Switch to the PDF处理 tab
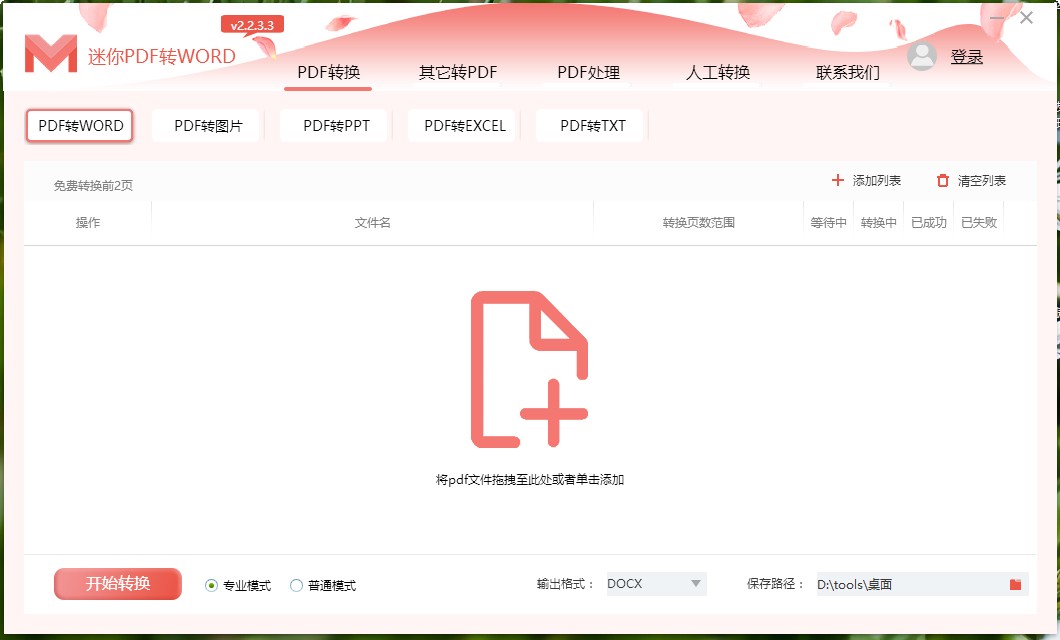Viewport: 1060px width, 640px height. 589,73
